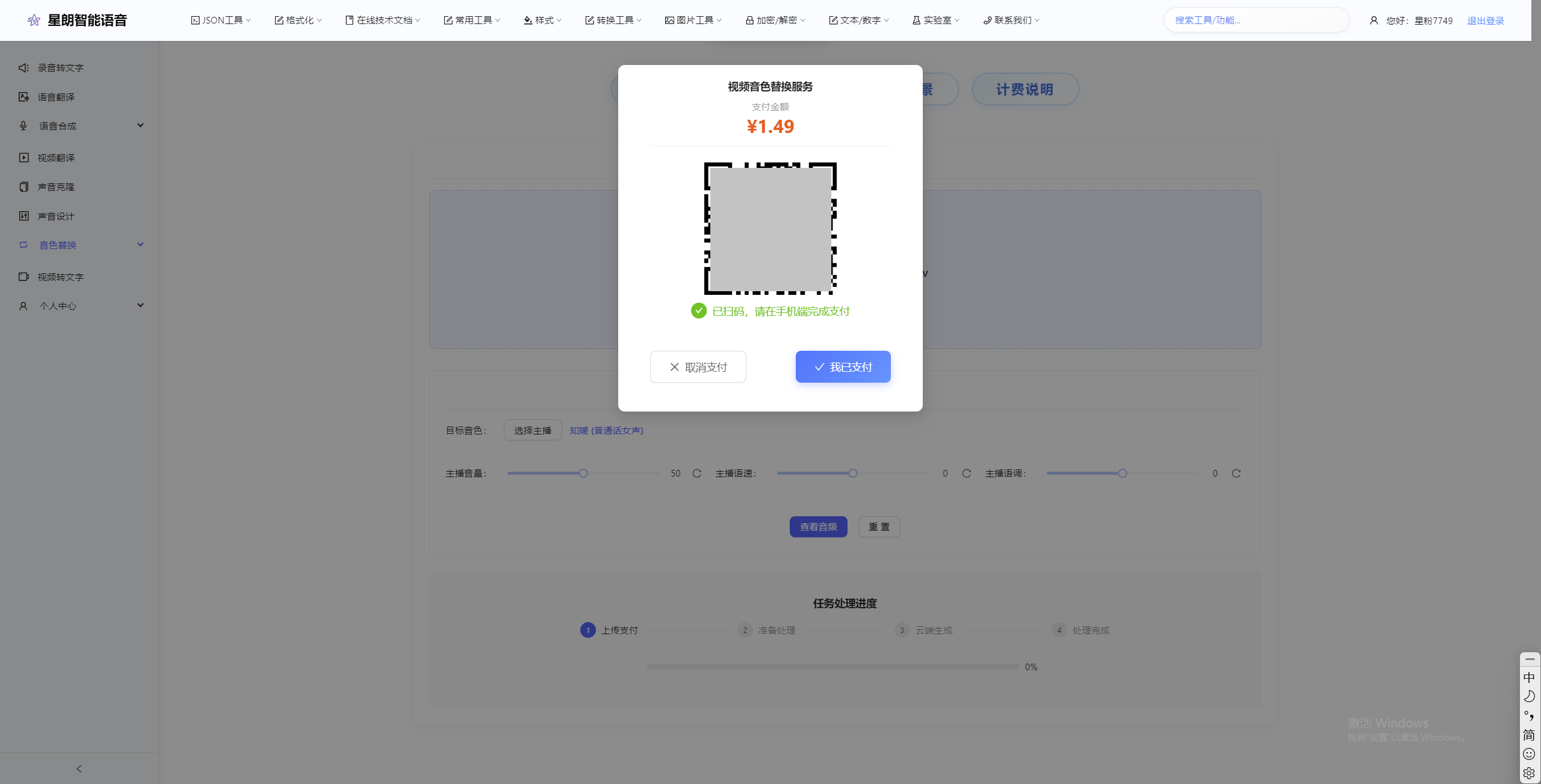Open the 格式化 dropdown menu
Screen dimensions: 1541x784
point(298,20)
